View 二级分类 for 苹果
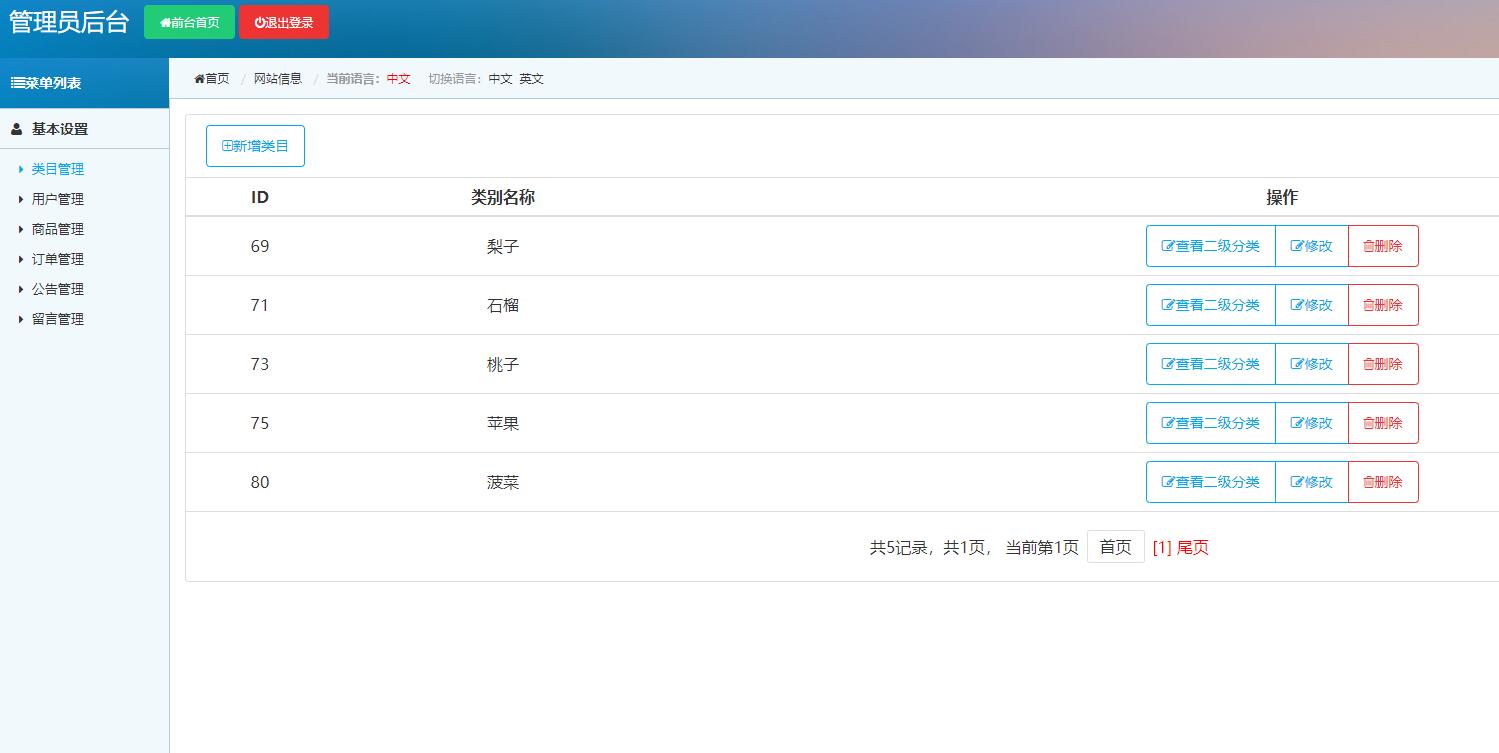1499x753 pixels. point(1211,423)
